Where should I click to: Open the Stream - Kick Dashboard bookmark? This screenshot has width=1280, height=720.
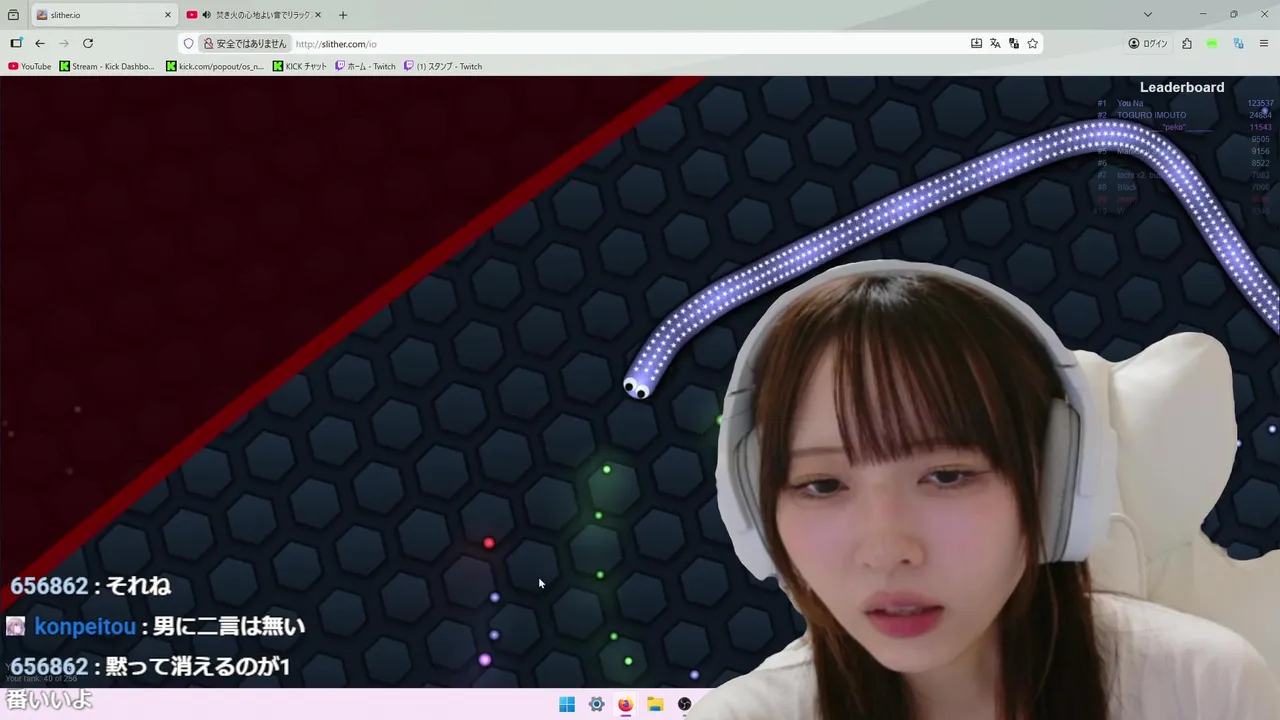click(107, 66)
